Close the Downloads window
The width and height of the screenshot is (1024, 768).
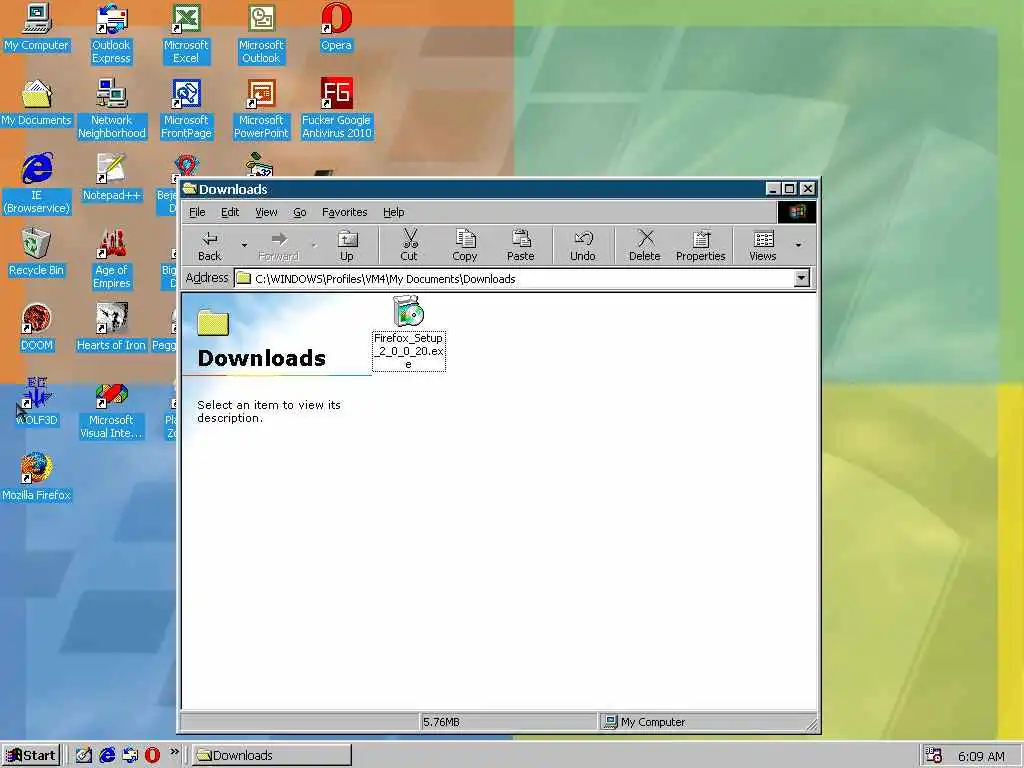[x=808, y=189]
